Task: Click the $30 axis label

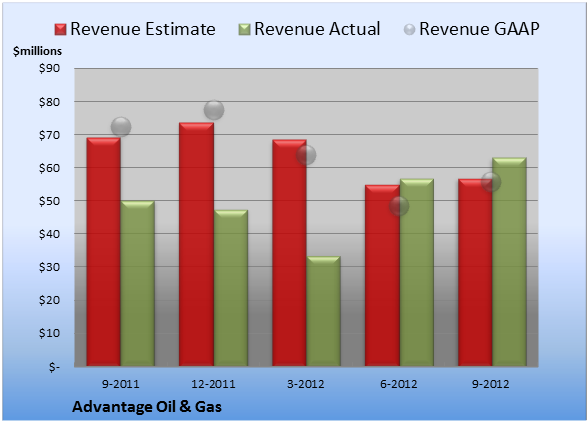Action: click(49, 267)
